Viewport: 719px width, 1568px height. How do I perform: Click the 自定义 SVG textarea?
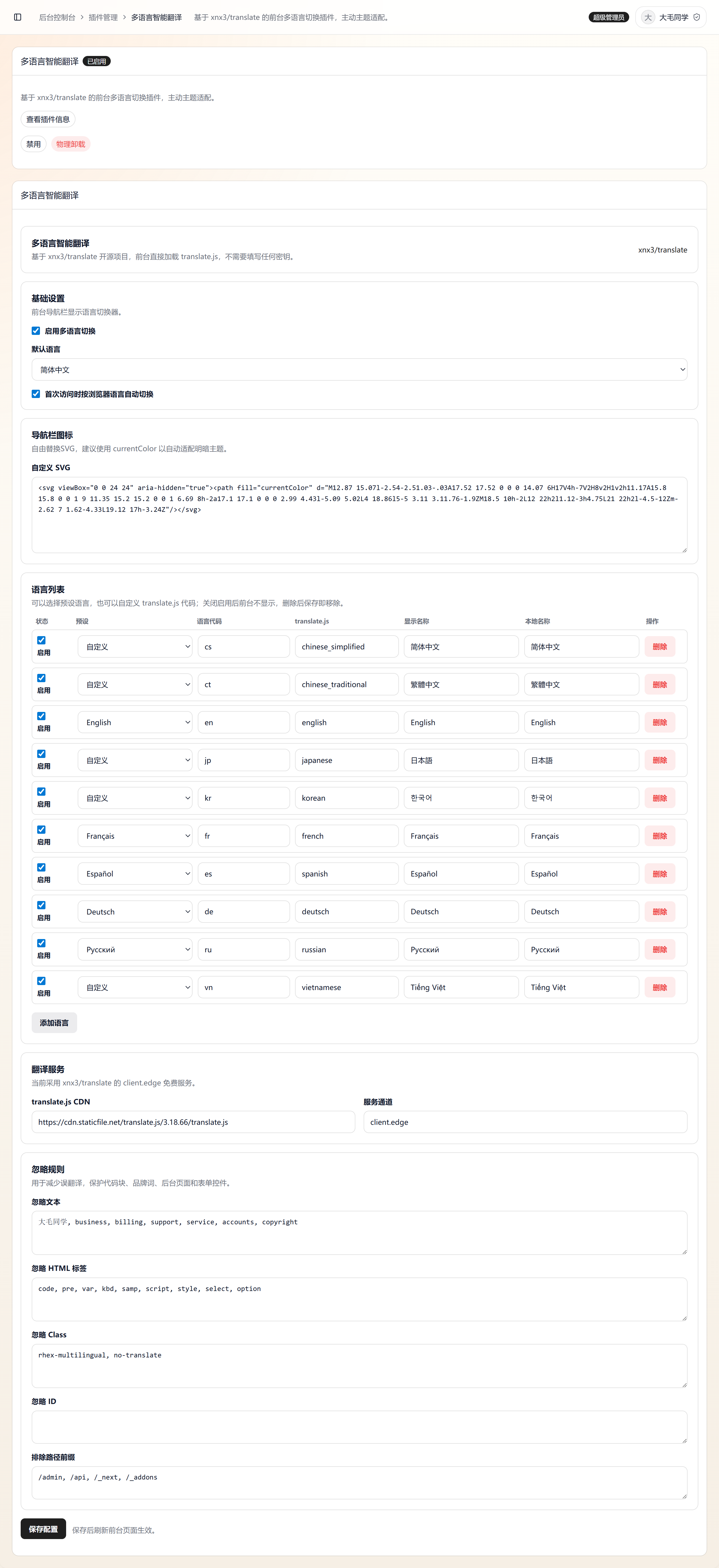[360, 515]
